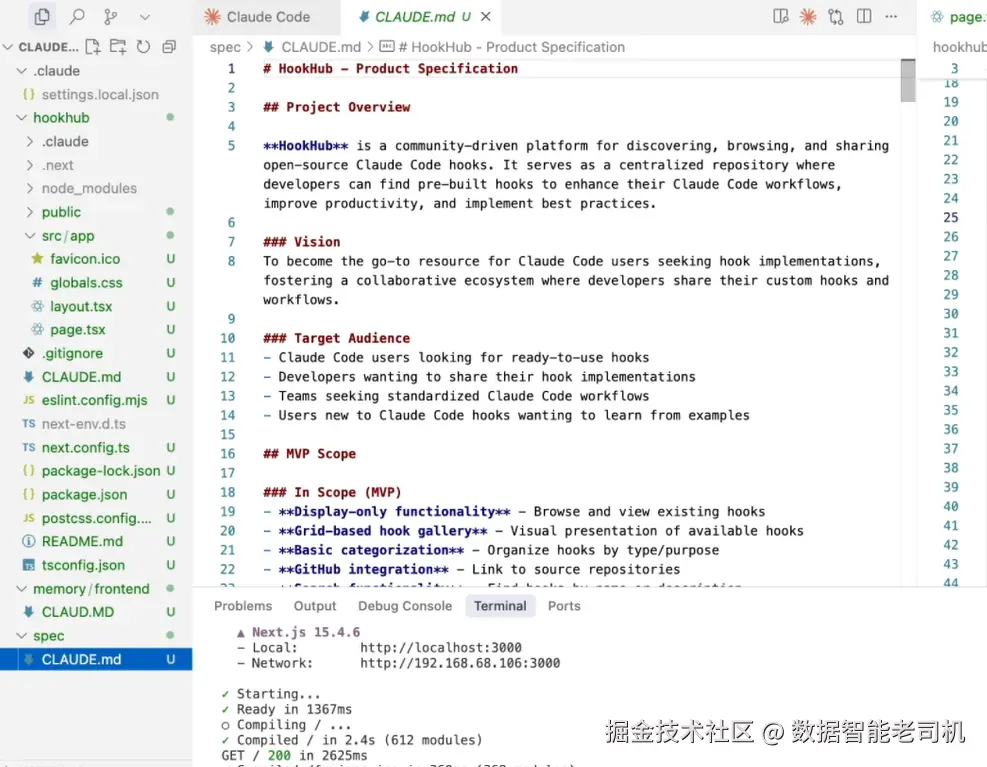The height and width of the screenshot is (767, 987).
Task: Click the spec breadcrumb segment
Action: click(225, 47)
